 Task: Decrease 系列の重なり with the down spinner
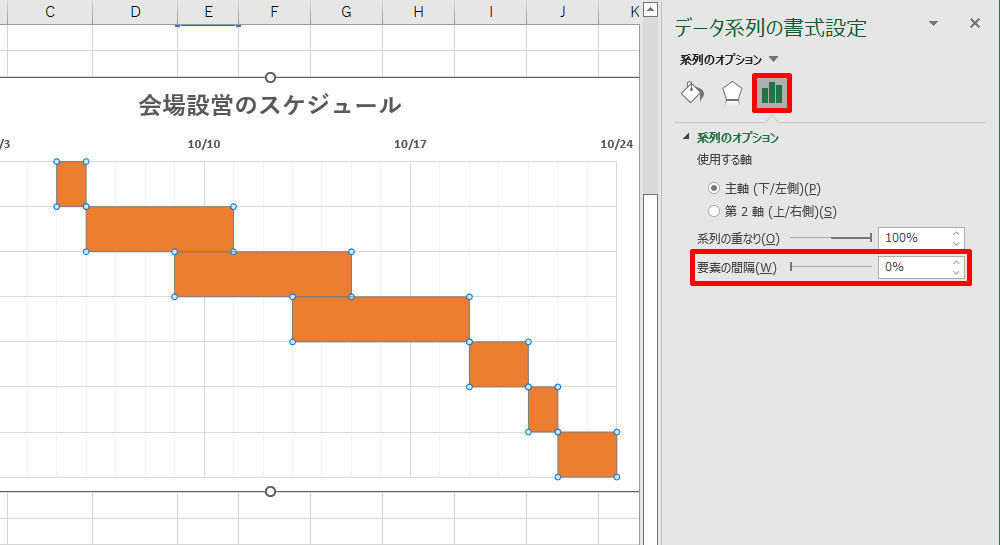(x=956, y=243)
